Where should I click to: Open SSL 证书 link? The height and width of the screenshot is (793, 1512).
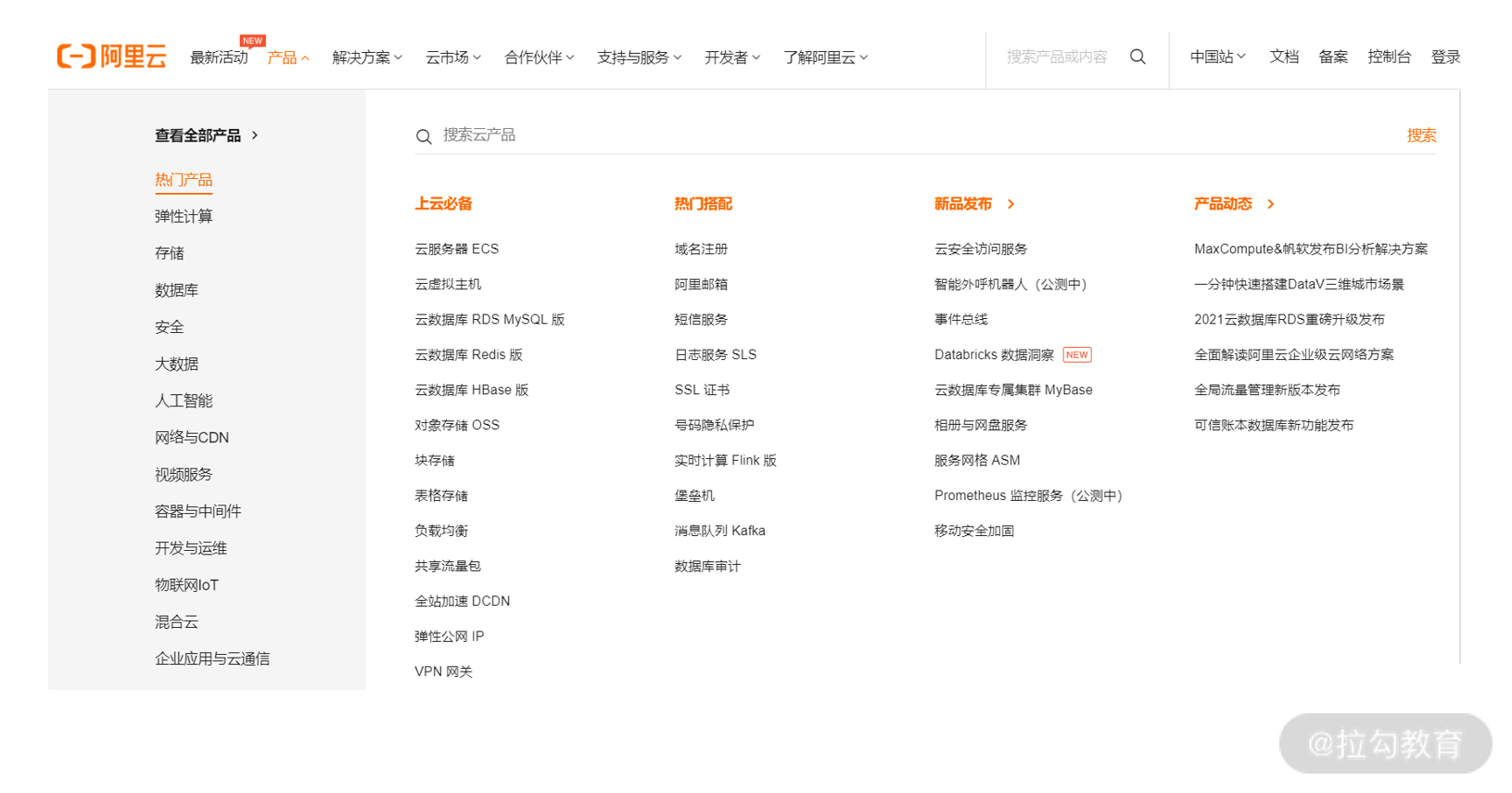(x=702, y=390)
